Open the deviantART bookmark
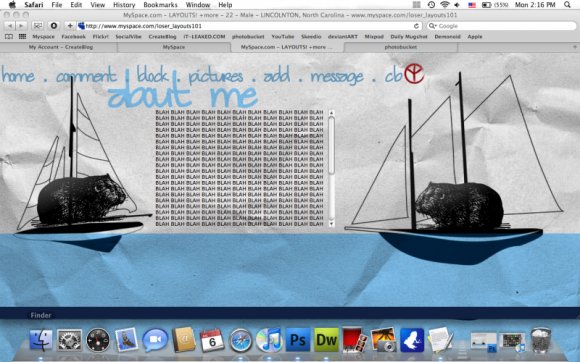Screen dimensions: 580x362 click(x=343, y=37)
